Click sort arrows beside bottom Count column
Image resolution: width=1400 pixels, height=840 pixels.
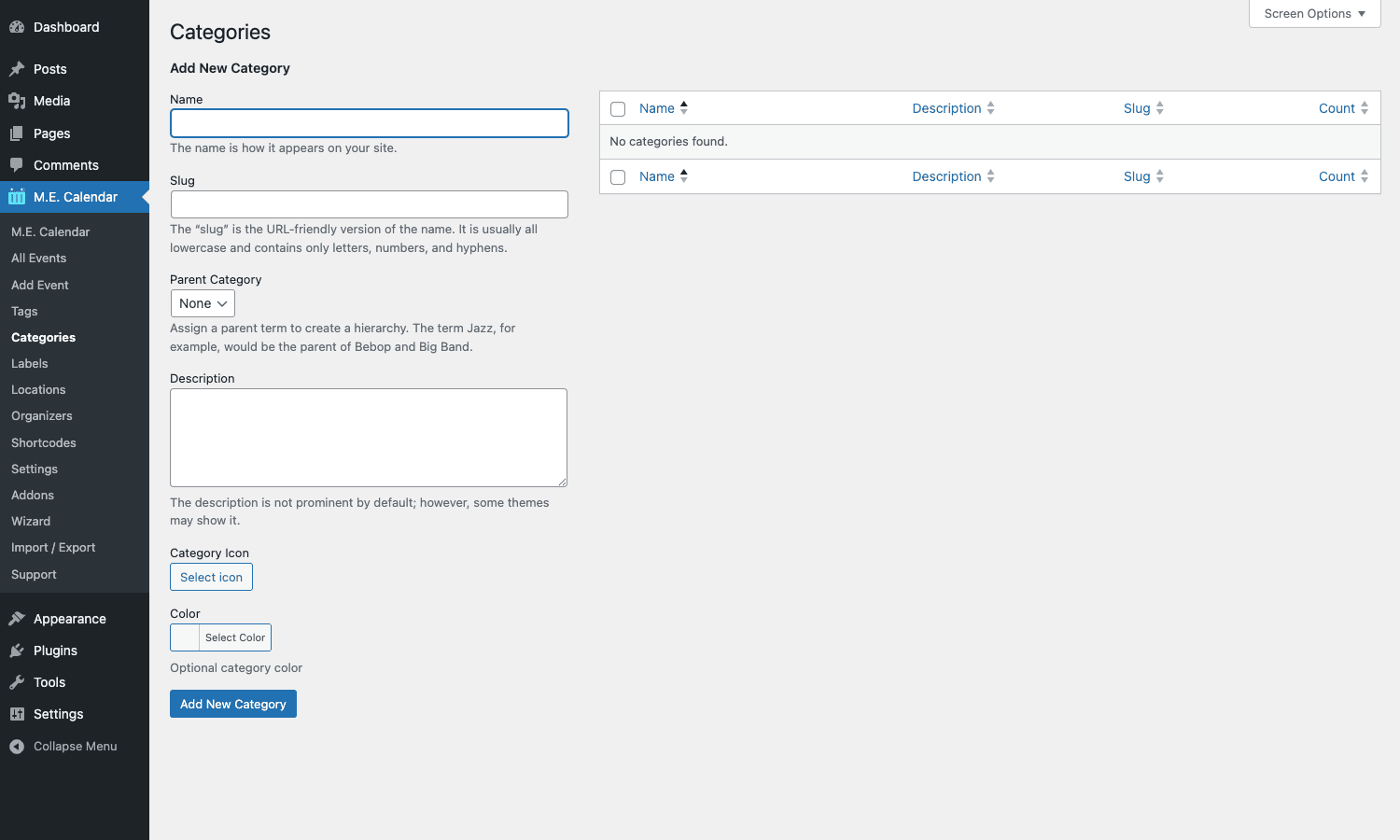1364,176
